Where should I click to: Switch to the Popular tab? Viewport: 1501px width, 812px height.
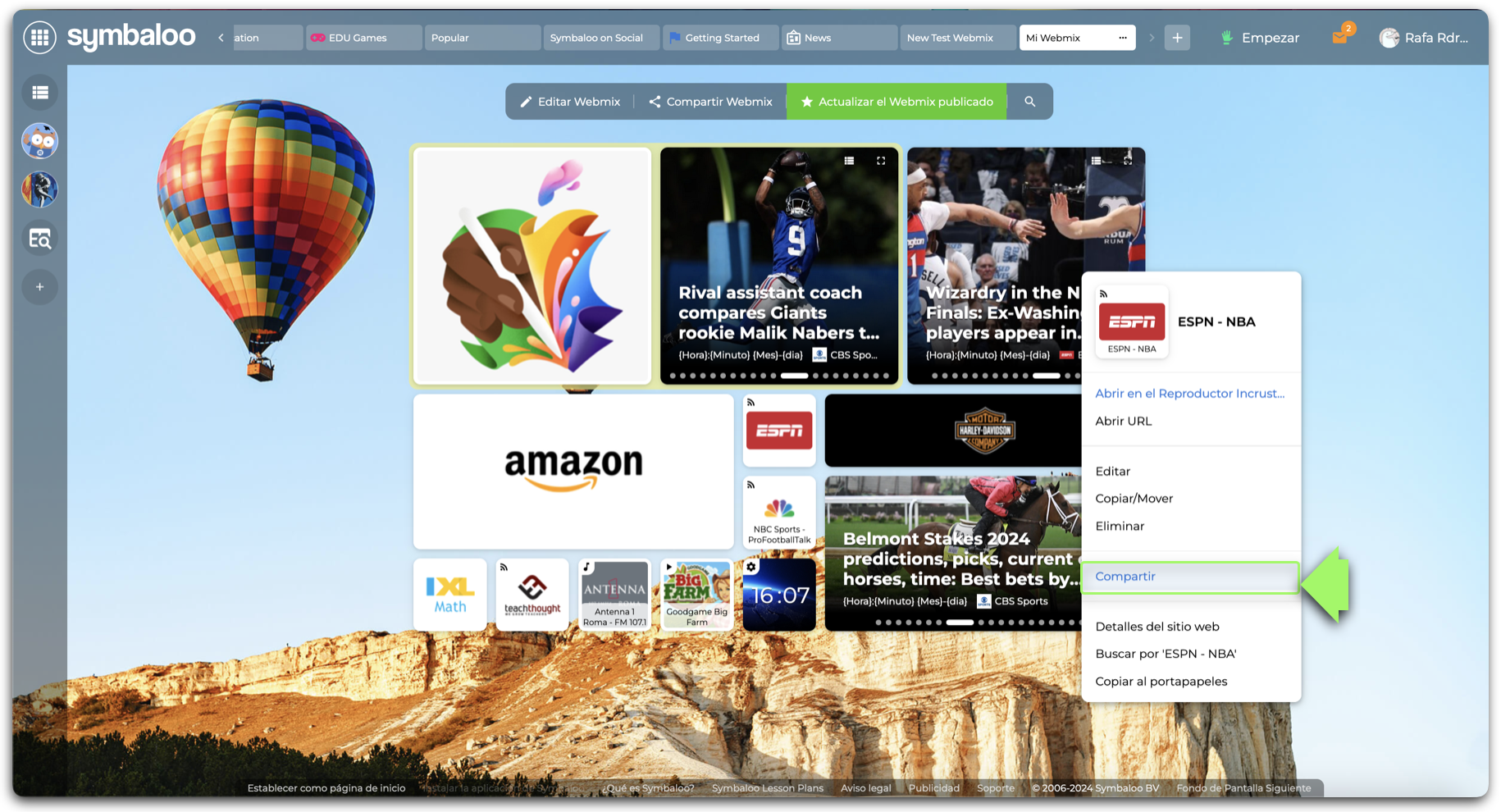(482, 38)
